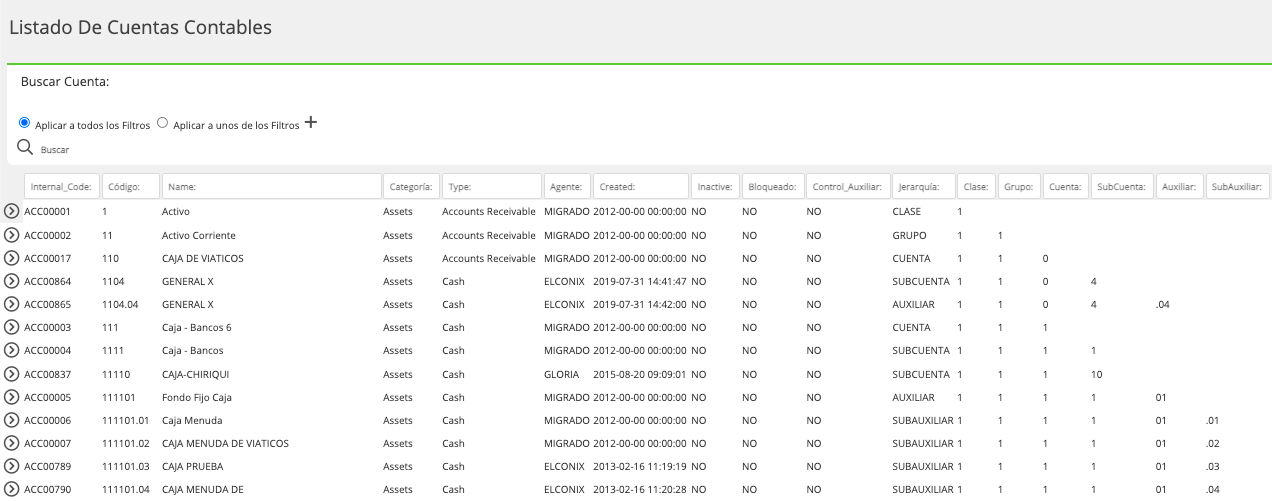Click the Código filter field

131,186
